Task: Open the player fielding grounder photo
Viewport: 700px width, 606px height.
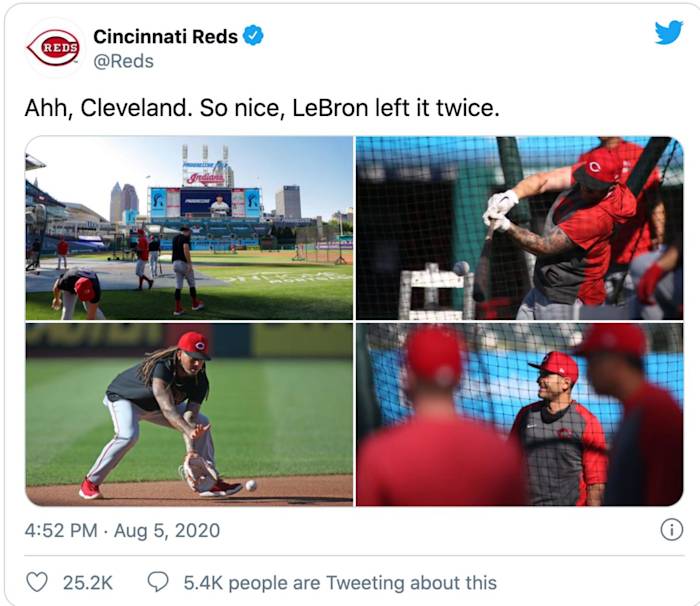Action: point(189,414)
